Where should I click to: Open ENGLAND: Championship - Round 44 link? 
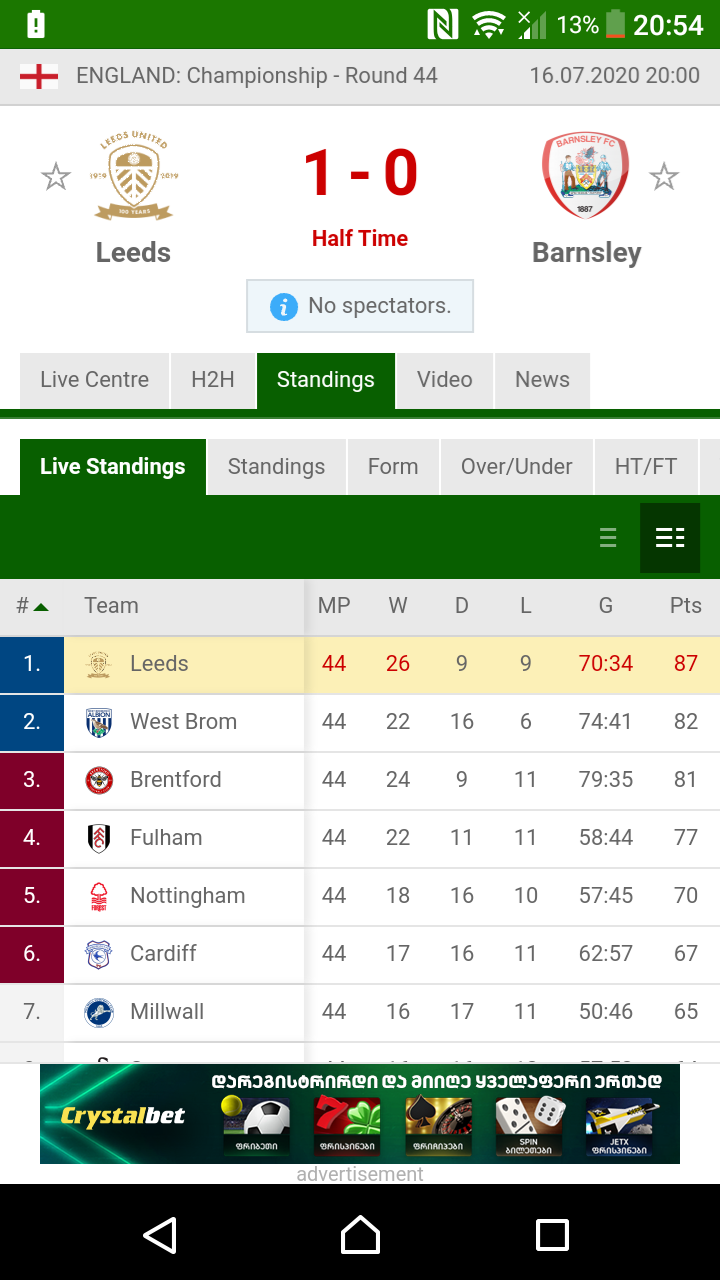(257, 76)
